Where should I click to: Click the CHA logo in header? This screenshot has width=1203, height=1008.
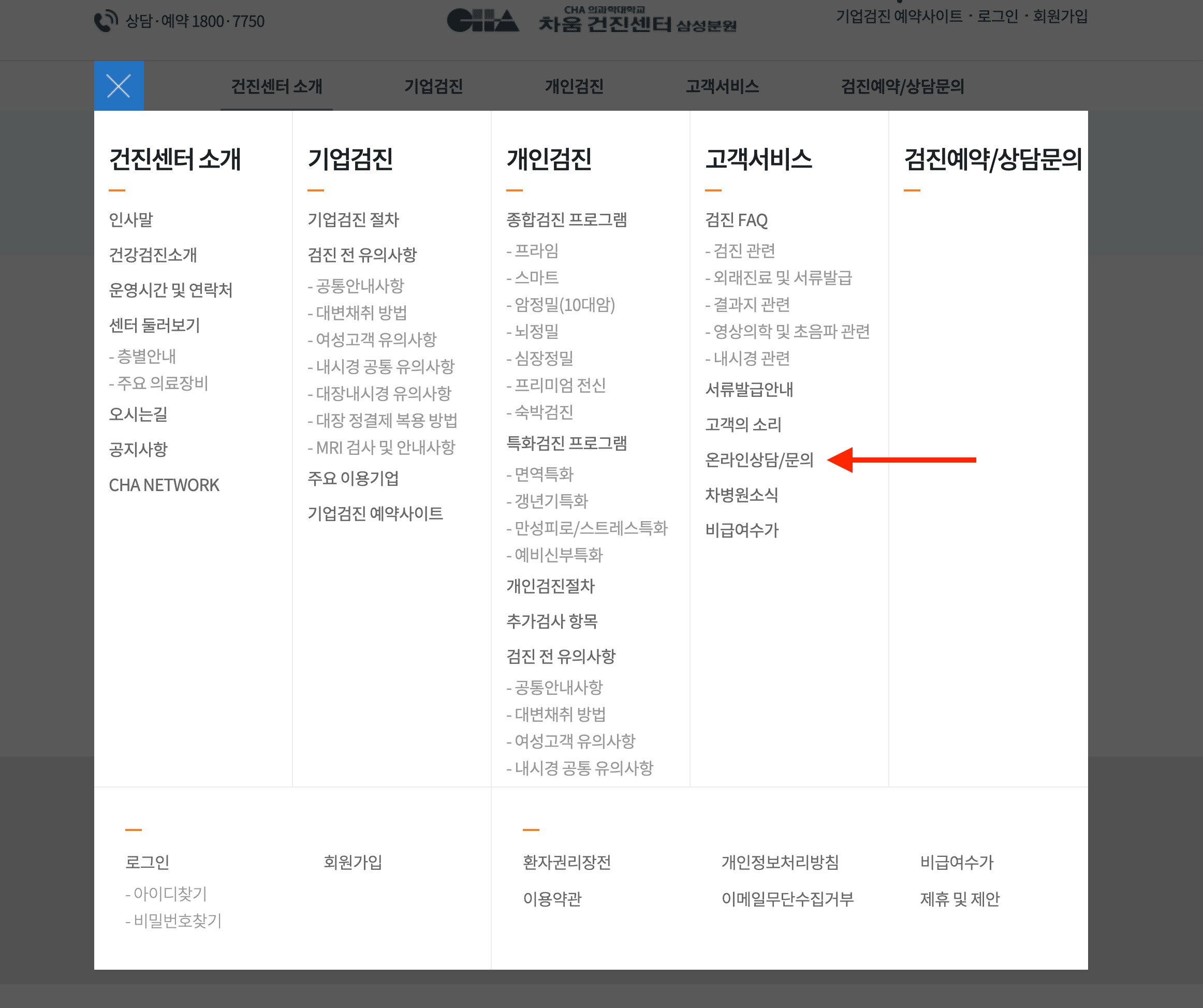pyautogui.click(x=482, y=21)
